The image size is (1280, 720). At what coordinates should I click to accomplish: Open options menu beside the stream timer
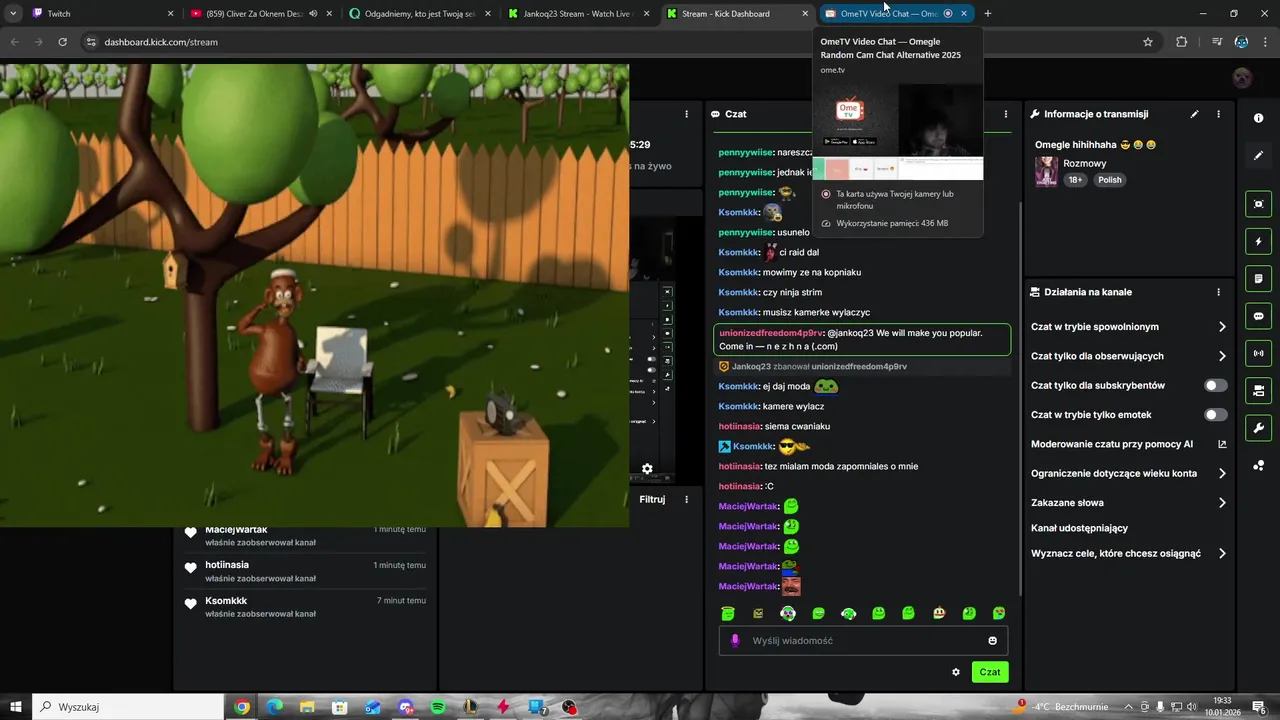(686, 114)
